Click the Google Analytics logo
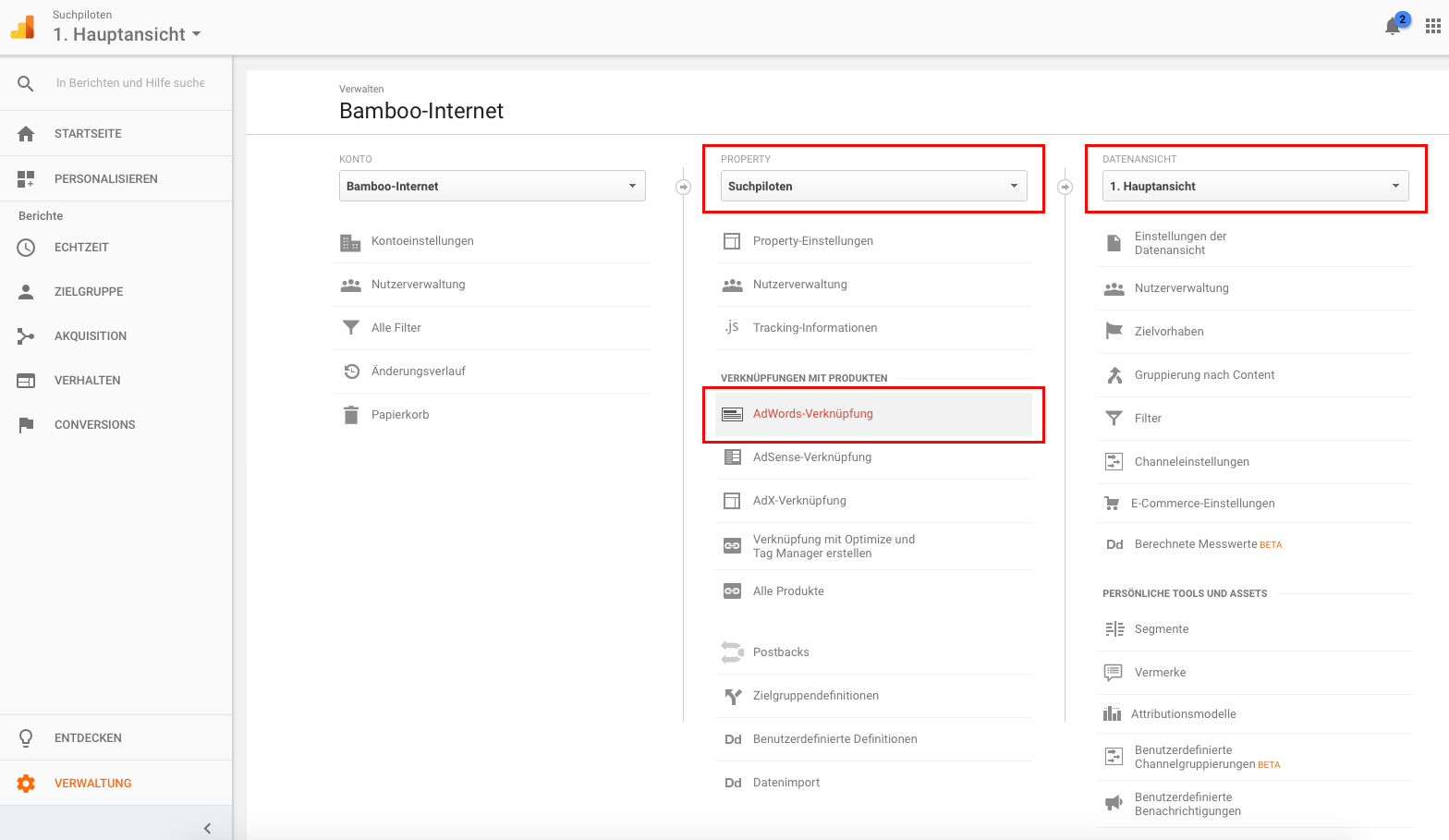Image resolution: width=1449 pixels, height=840 pixels. pyautogui.click(x=23, y=28)
